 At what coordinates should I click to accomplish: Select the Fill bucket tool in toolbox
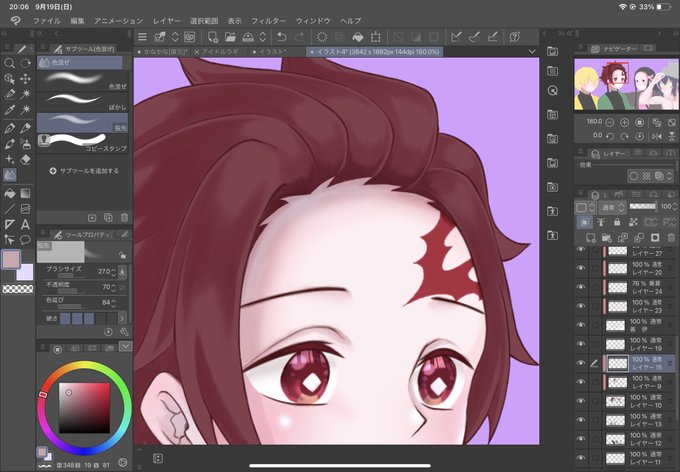9,193
